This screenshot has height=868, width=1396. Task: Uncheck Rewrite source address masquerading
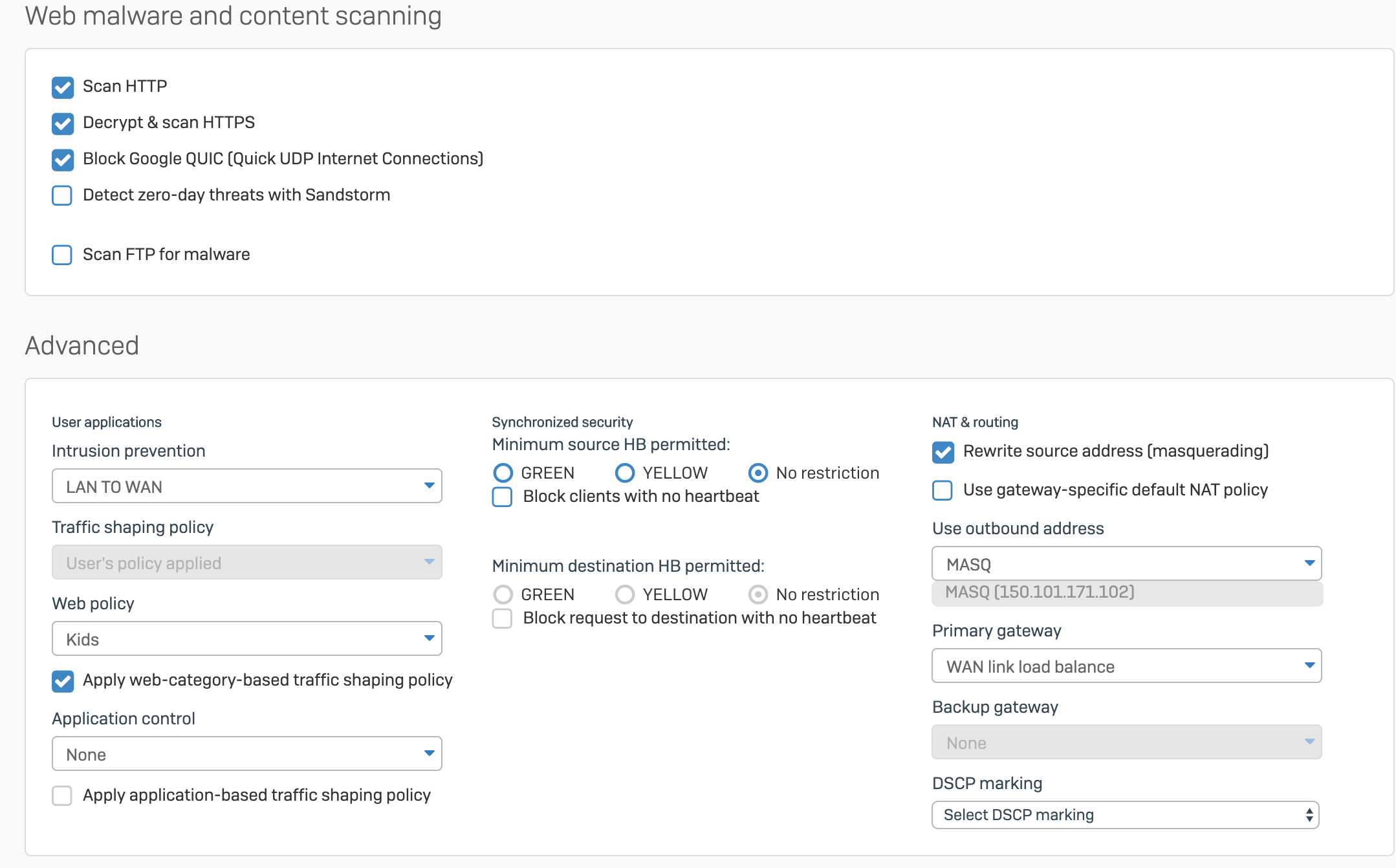click(943, 452)
